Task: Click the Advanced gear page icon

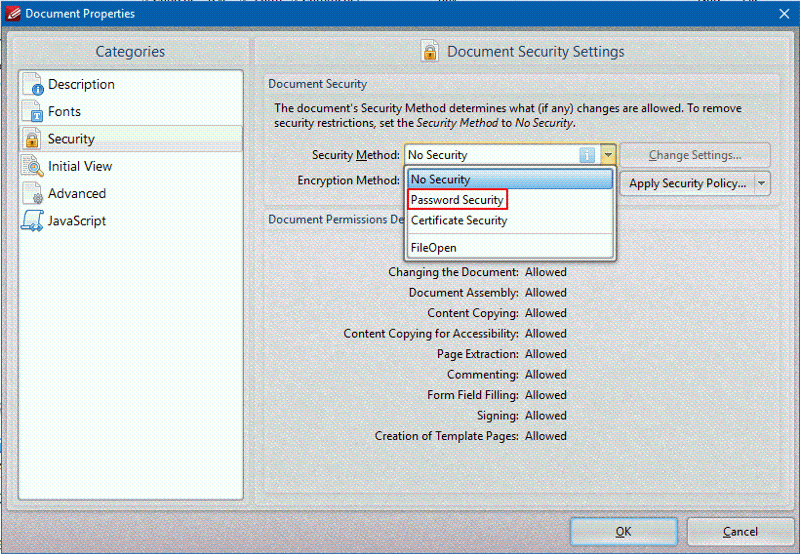Action: (33, 193)
